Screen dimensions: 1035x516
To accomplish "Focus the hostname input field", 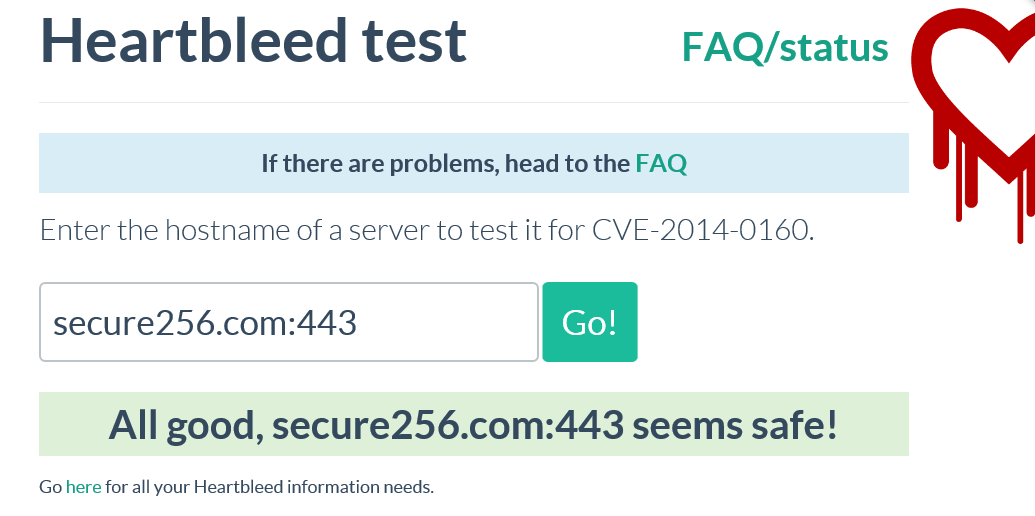I will (x=289, y=322).
